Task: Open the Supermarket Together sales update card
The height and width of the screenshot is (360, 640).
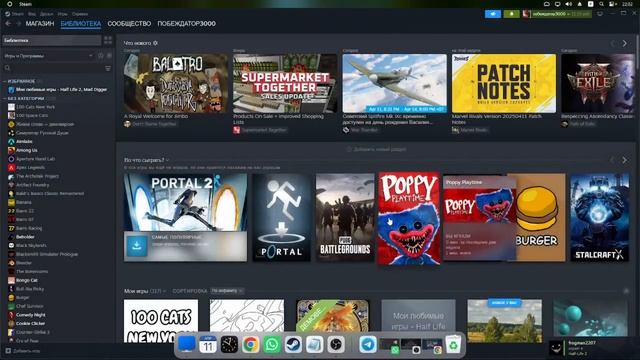Action: point(285,83)
